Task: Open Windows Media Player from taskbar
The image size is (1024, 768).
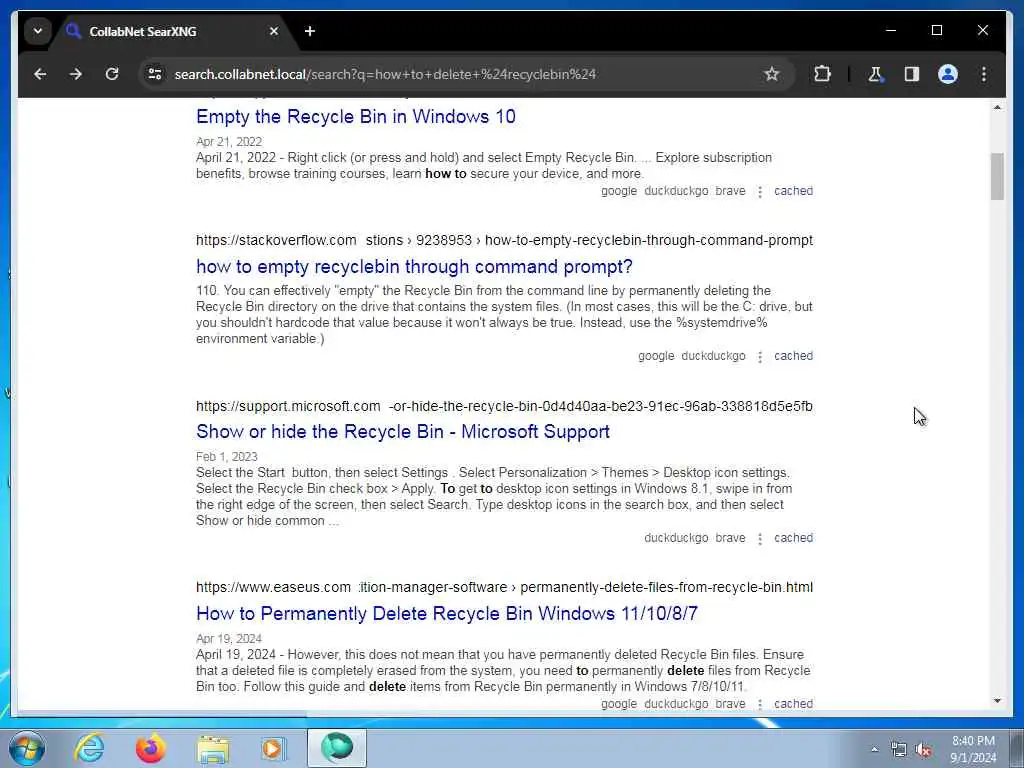Action: [x=274, y=748]
